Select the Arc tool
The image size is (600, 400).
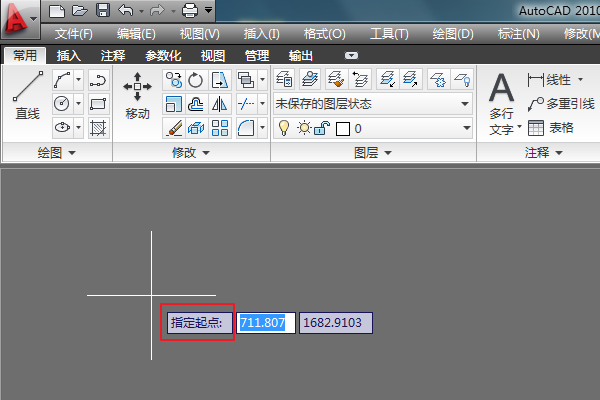click(x=63, y=80)
